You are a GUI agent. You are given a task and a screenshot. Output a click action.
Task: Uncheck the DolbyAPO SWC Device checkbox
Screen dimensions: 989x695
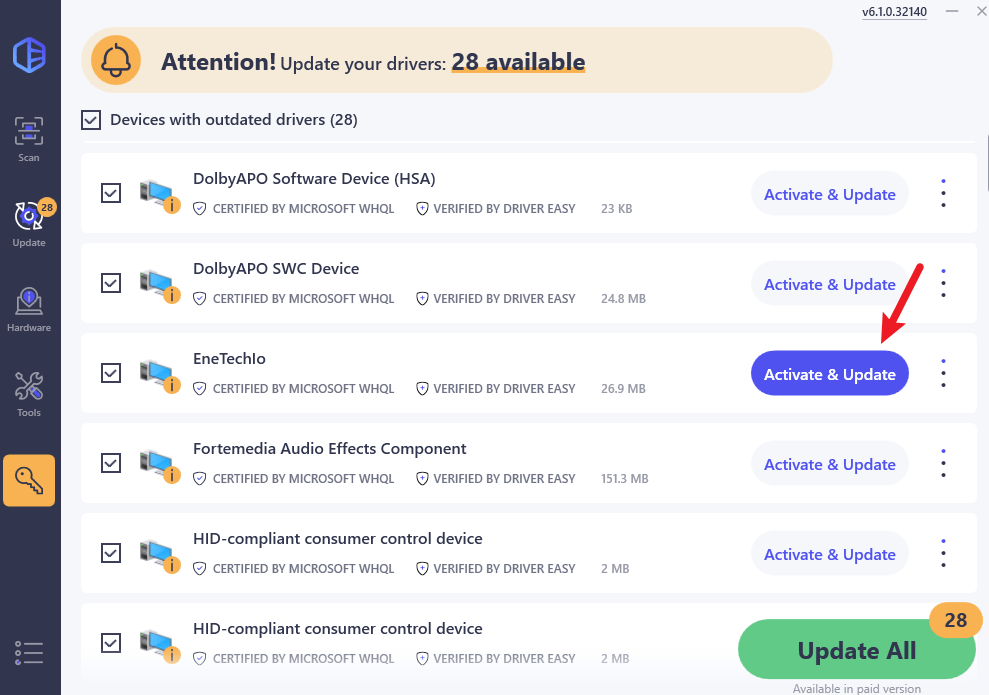click(x=111, y=283)
